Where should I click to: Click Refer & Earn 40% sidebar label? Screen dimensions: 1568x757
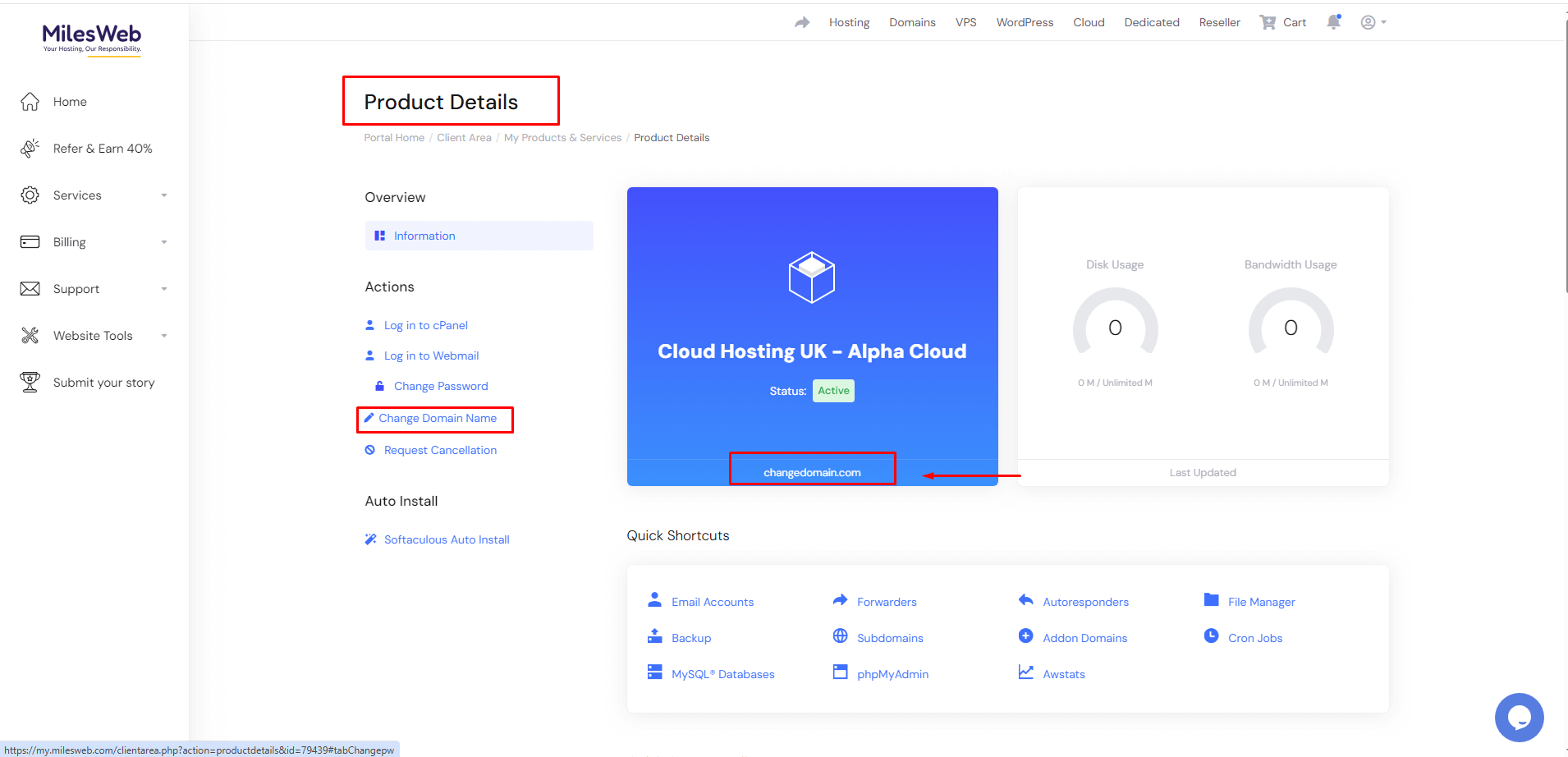coord(103,149)
